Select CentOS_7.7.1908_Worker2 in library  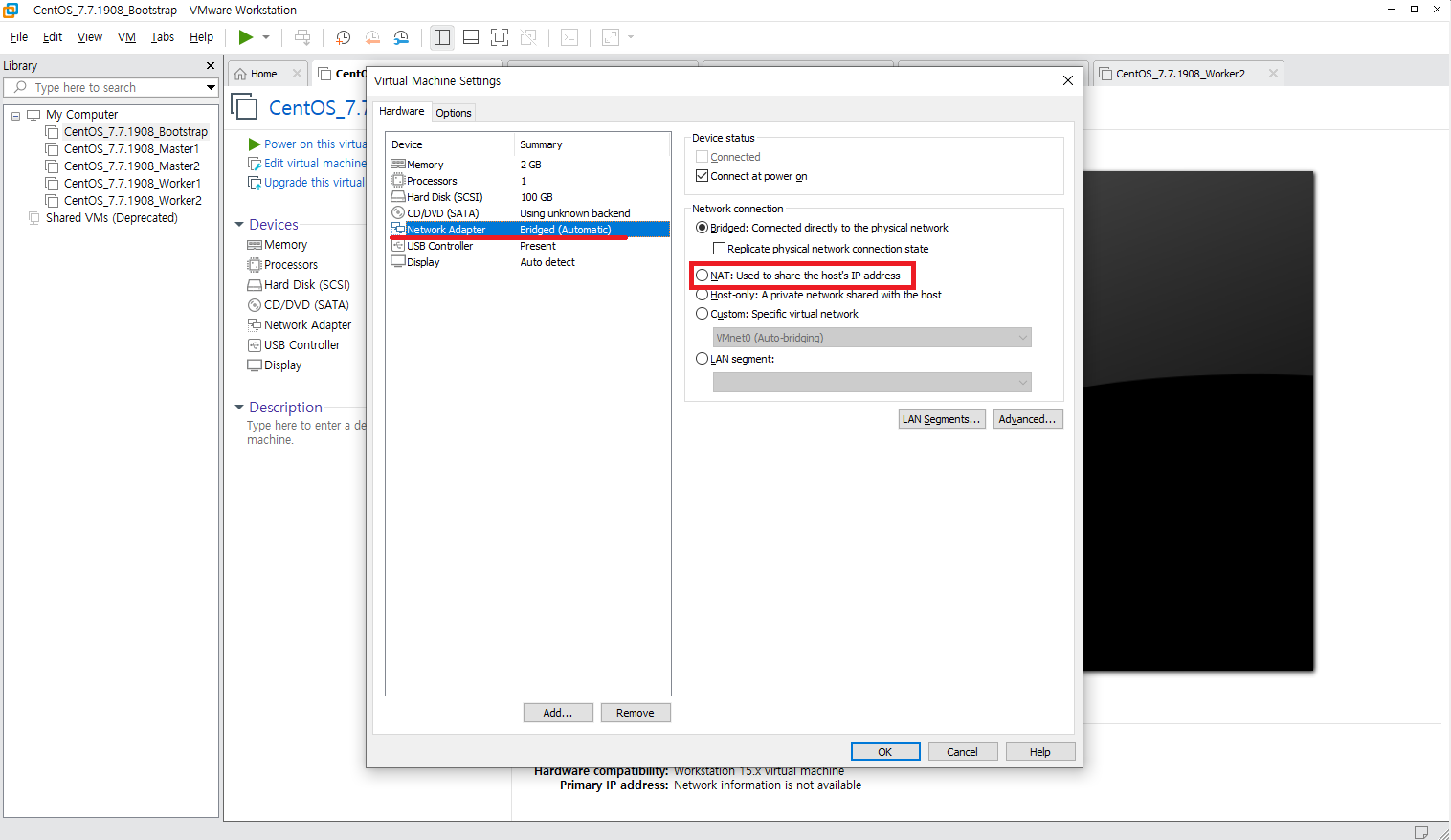click(x=132, y=201)
